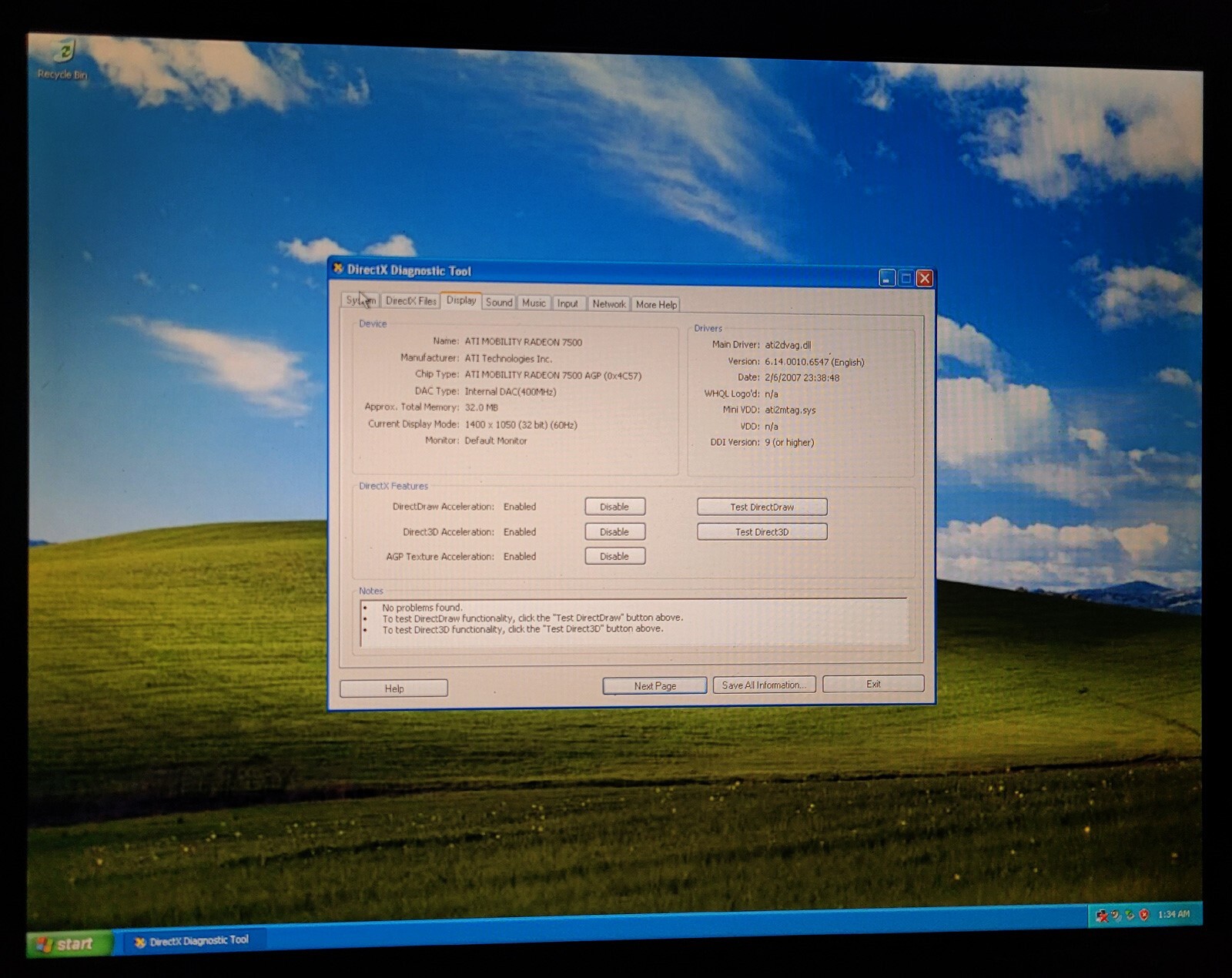Click the Test Direct3D button

click(762, 531)
